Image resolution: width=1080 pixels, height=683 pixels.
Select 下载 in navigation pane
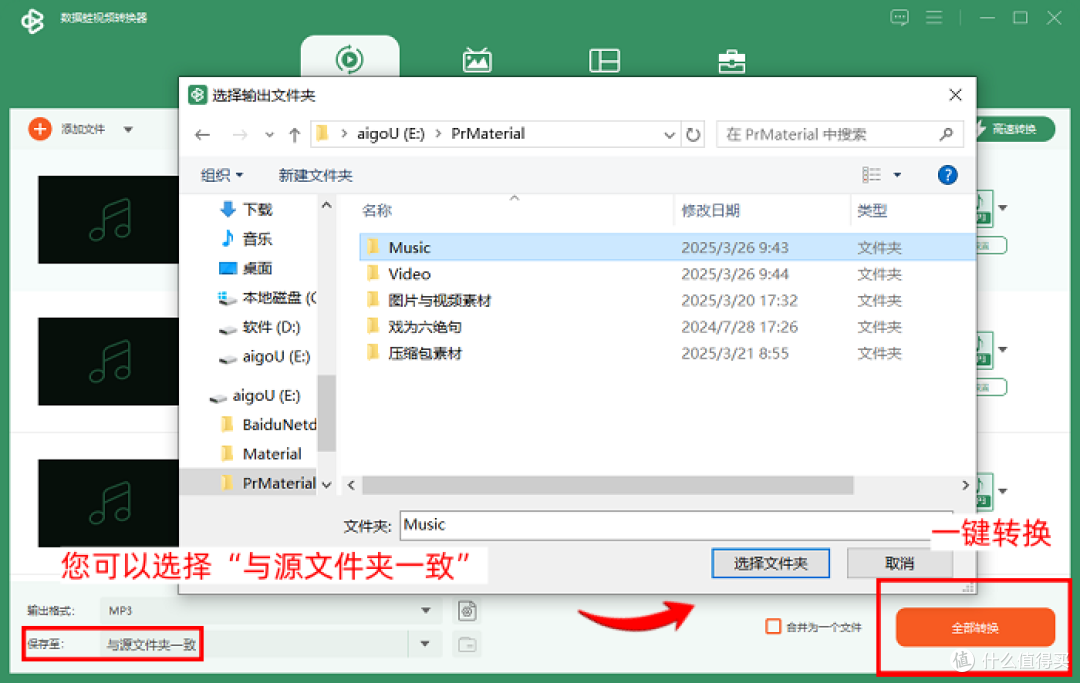pos(258,209)
